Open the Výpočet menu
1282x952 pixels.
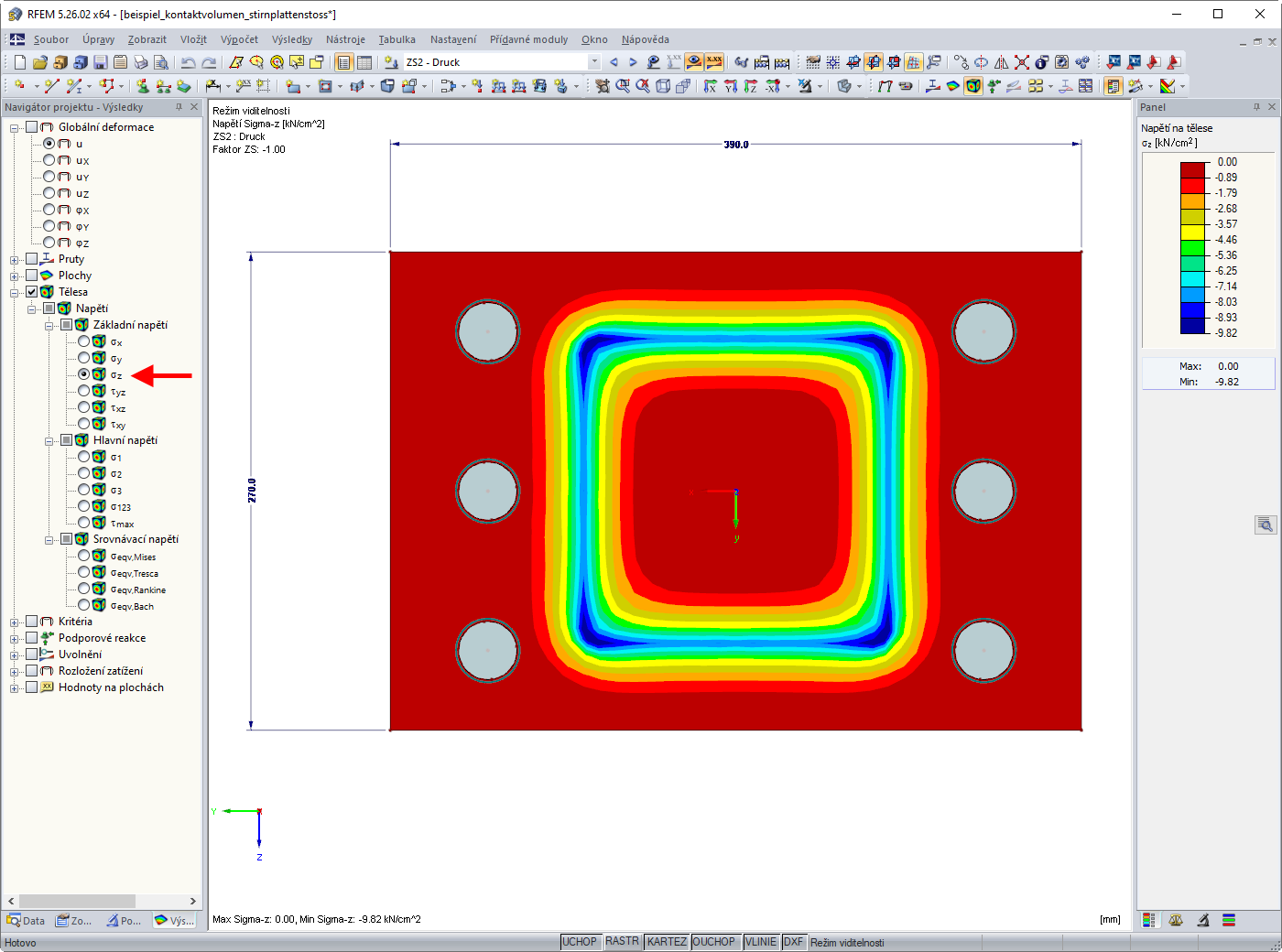coord(239,39)
